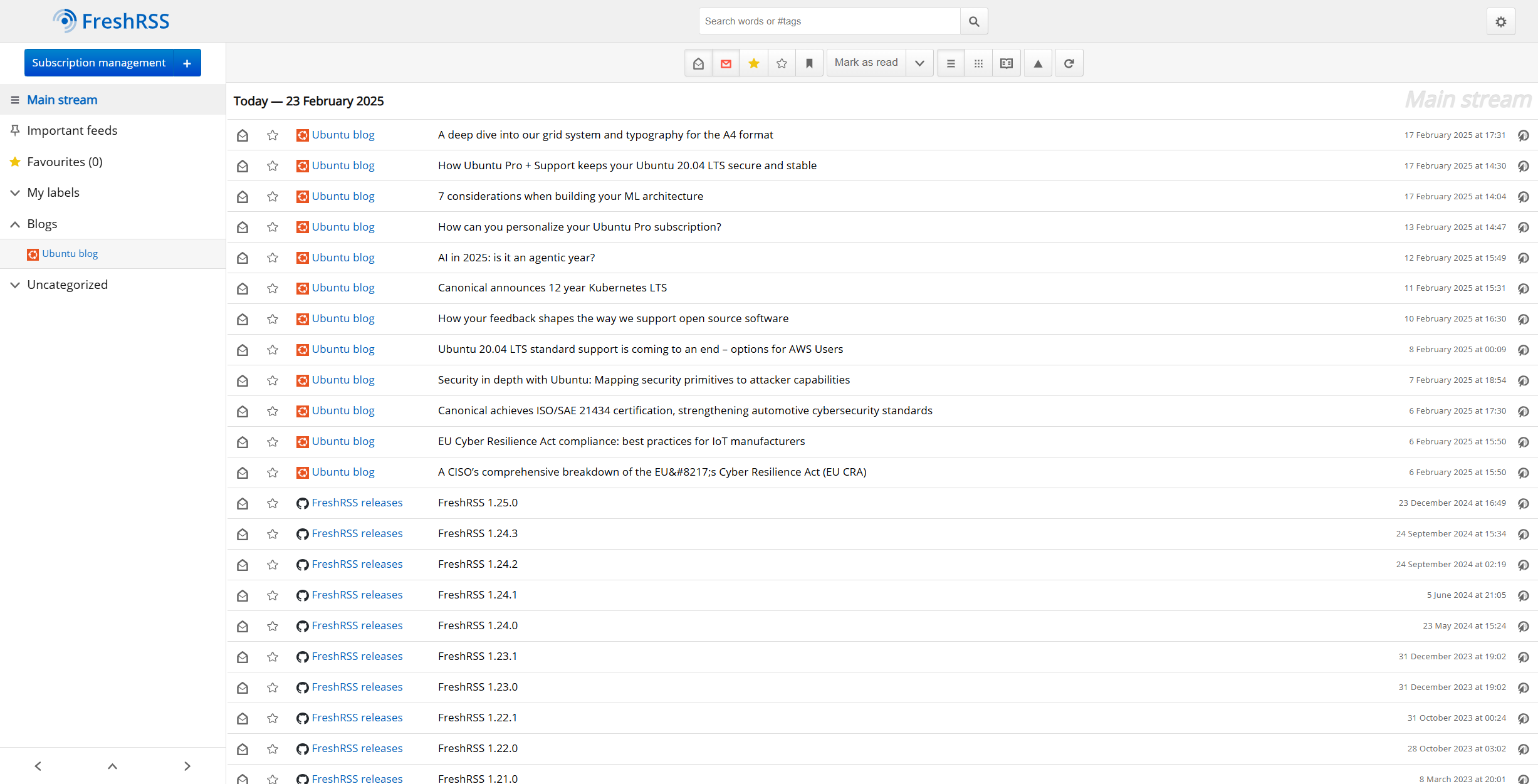This screenshot has width=1538, height=784.
Task: Switch to reader view using the book icon
Action: (x=1006, y=63)
